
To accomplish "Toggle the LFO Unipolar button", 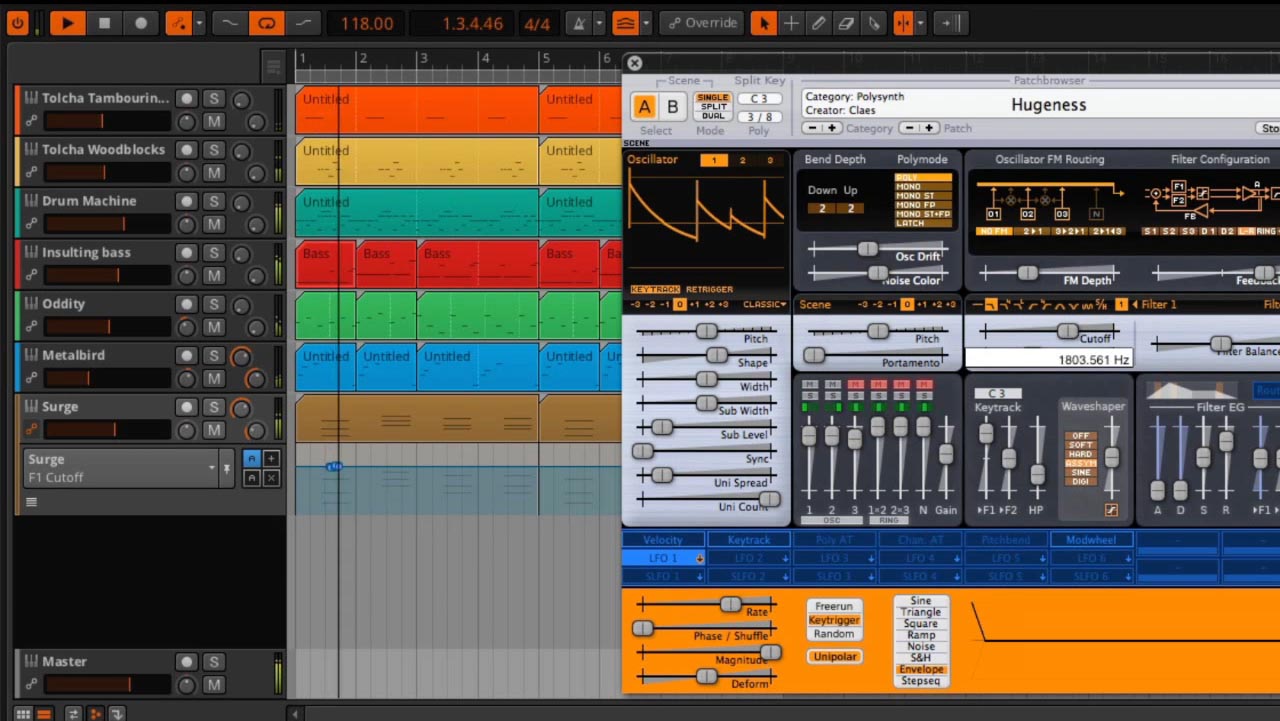I will click(x=834, y=657).
